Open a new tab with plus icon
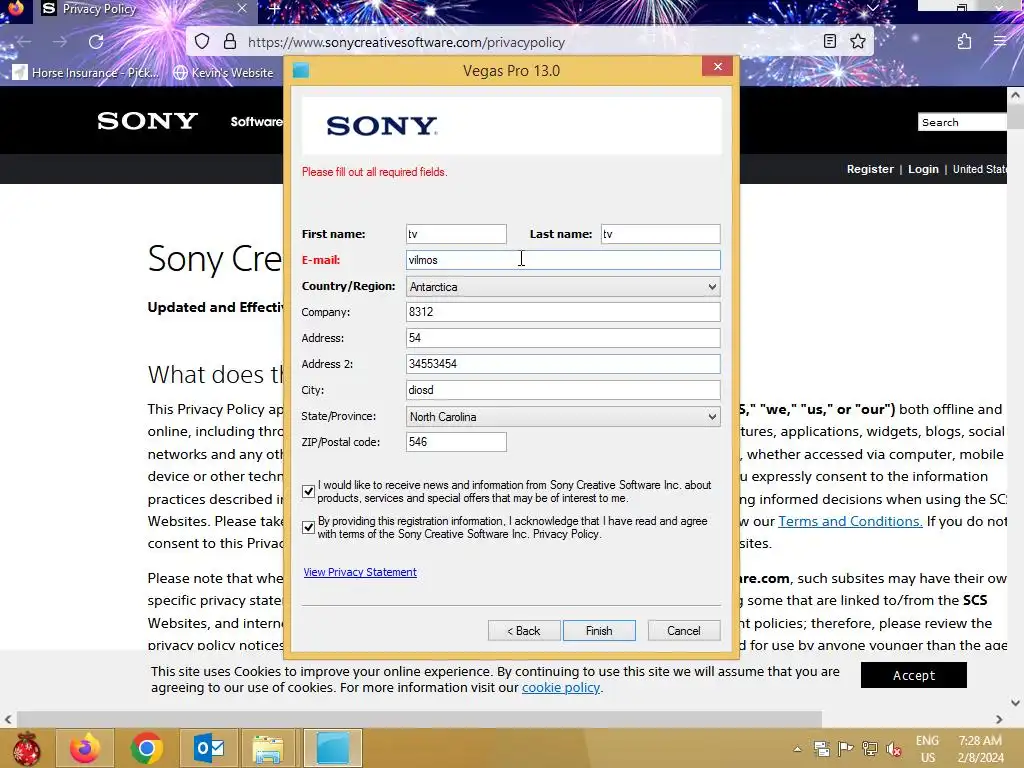Image resolution: width=1024 pixels, height=768 pixels. [274, 8]
